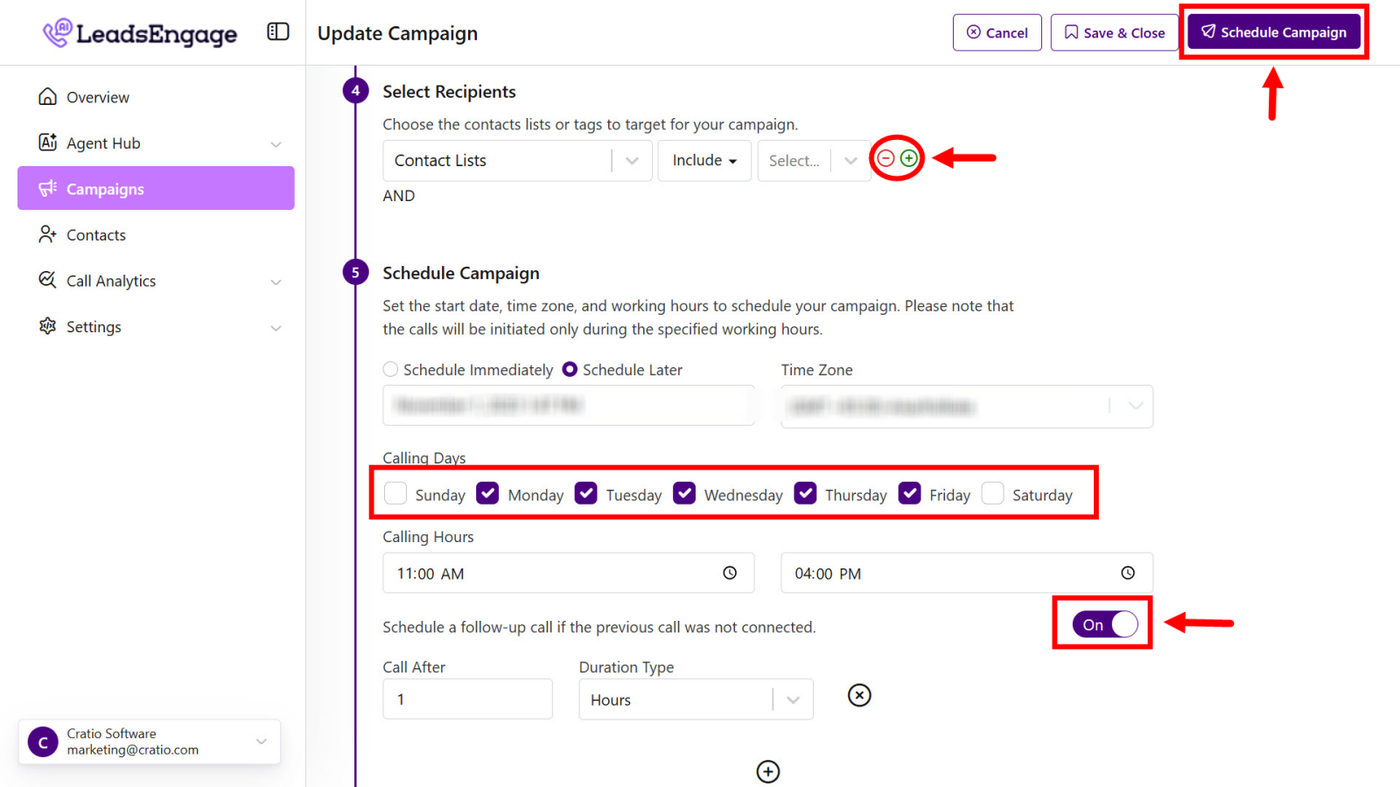Click the green add recipient filter icon
Viewport: 1400px width, 787px height.
(x=908, y=158)
